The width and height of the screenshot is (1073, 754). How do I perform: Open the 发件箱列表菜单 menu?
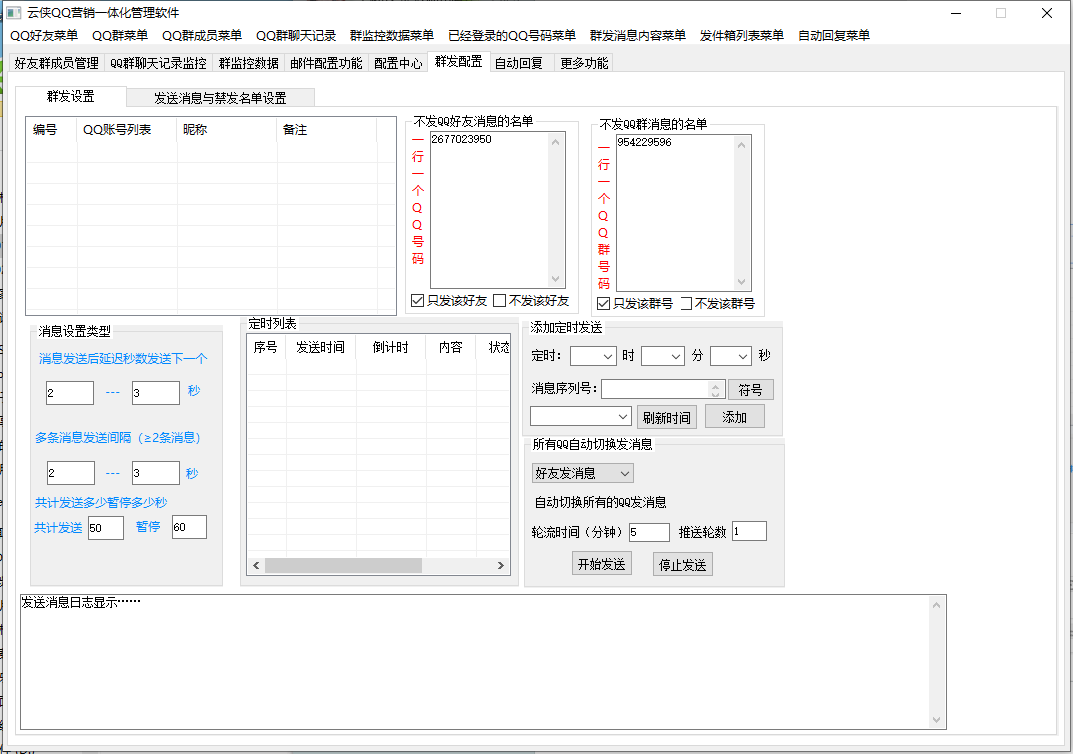[742, 36]
